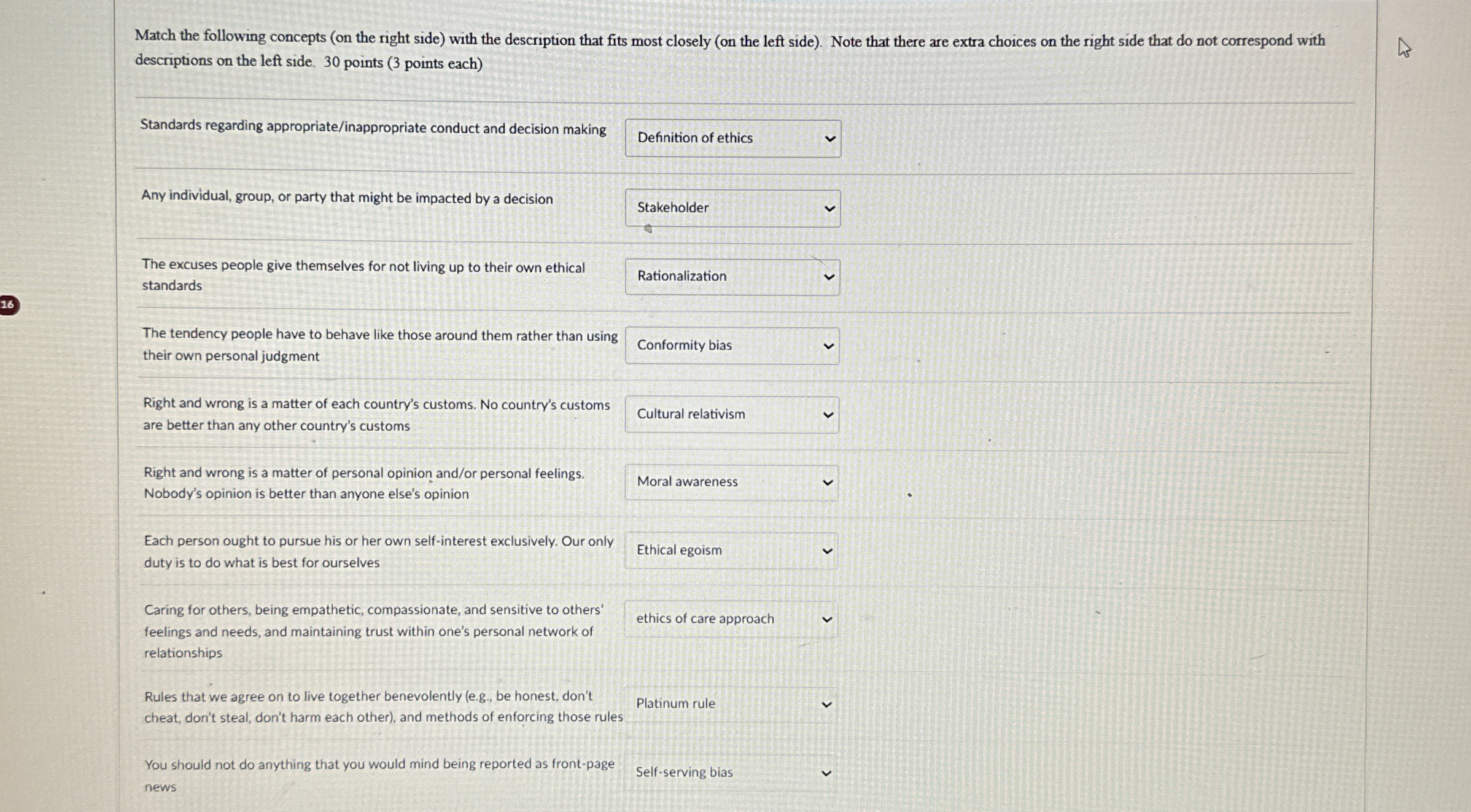
Task: Click the chevron beside 'Definition of ethics'
Action: tap(828, 139)
